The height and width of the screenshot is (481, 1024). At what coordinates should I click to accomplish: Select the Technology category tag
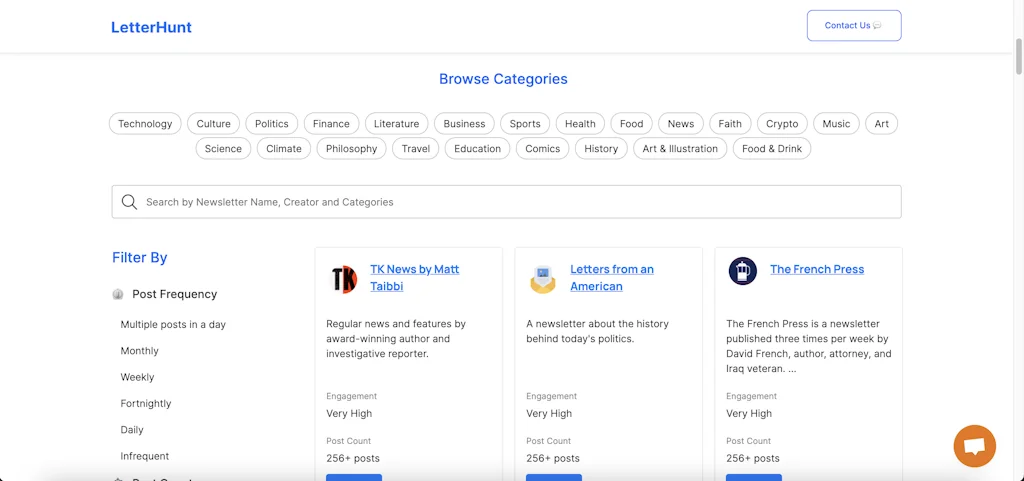(145, 124)
